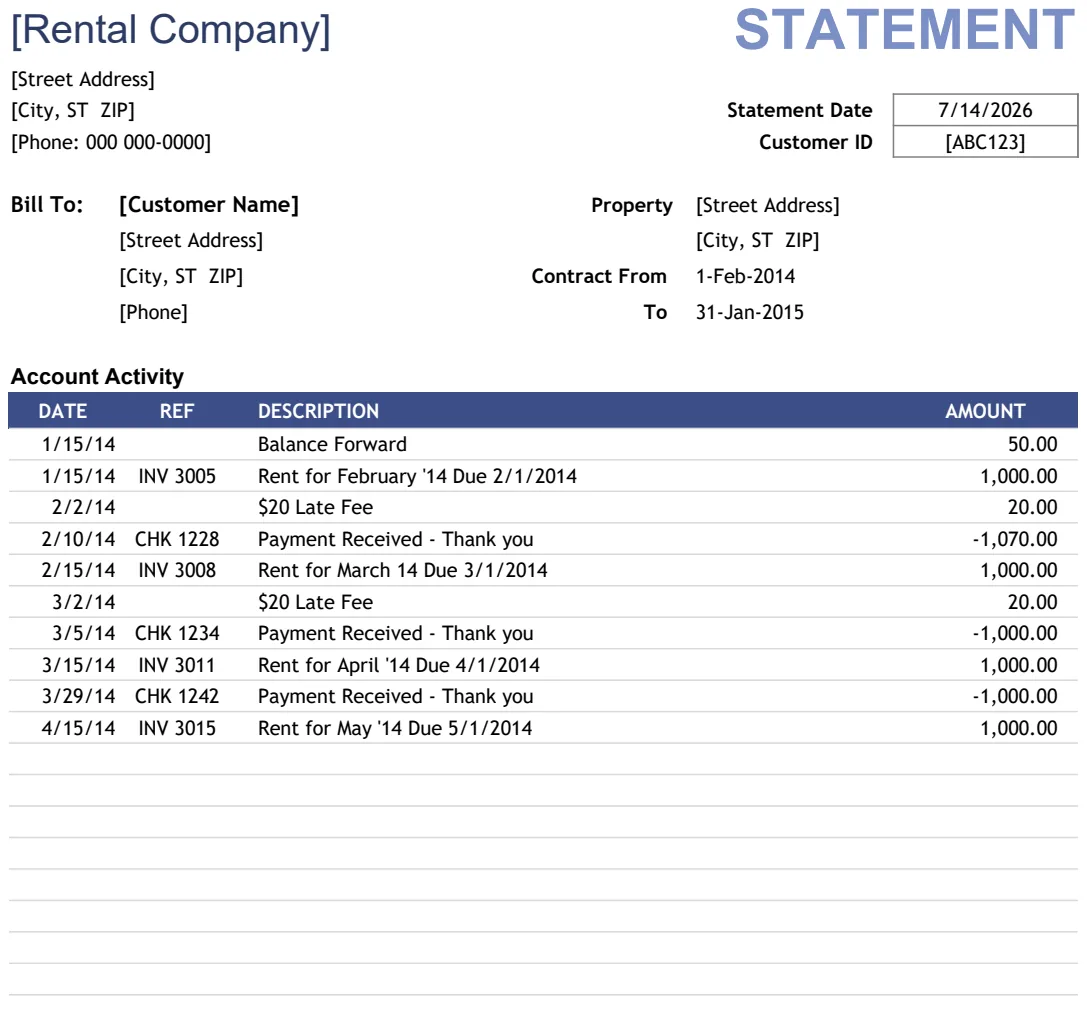
Task: Select reference INV 3008
Action: point(177,570)
